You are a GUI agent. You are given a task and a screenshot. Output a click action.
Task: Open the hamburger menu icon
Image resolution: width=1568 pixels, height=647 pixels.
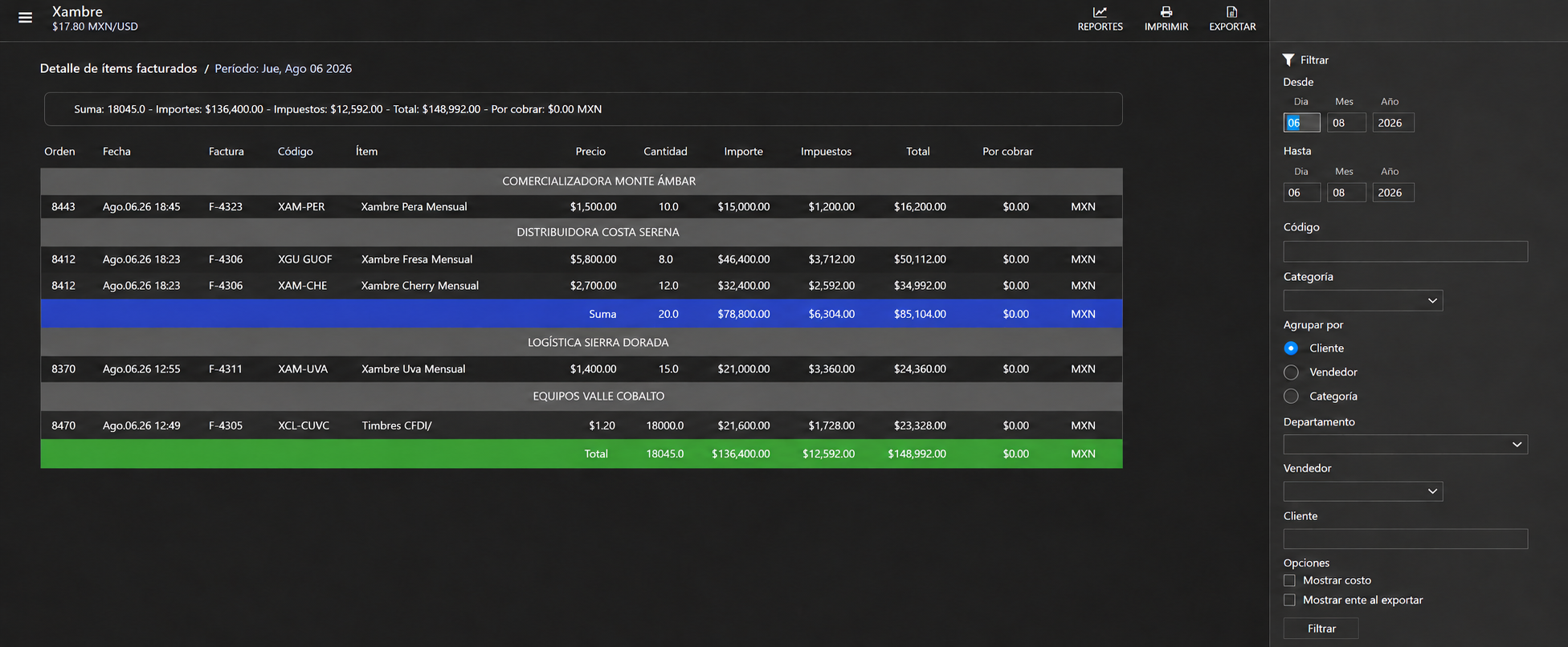coord(26,18)
